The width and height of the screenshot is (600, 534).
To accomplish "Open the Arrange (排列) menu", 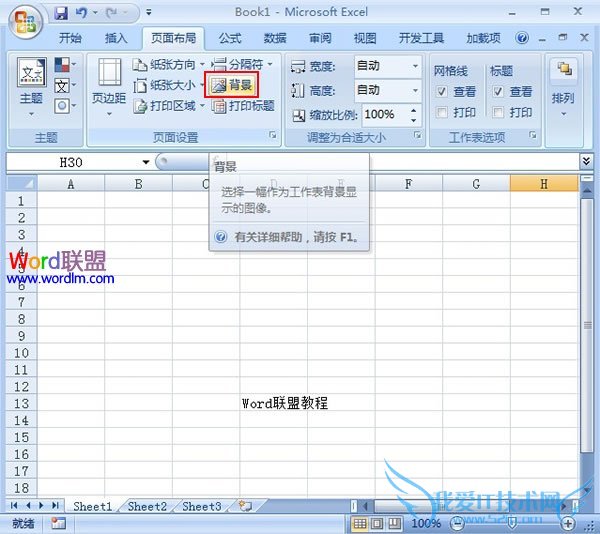I will pyautogui.click(x=563, y=87).
